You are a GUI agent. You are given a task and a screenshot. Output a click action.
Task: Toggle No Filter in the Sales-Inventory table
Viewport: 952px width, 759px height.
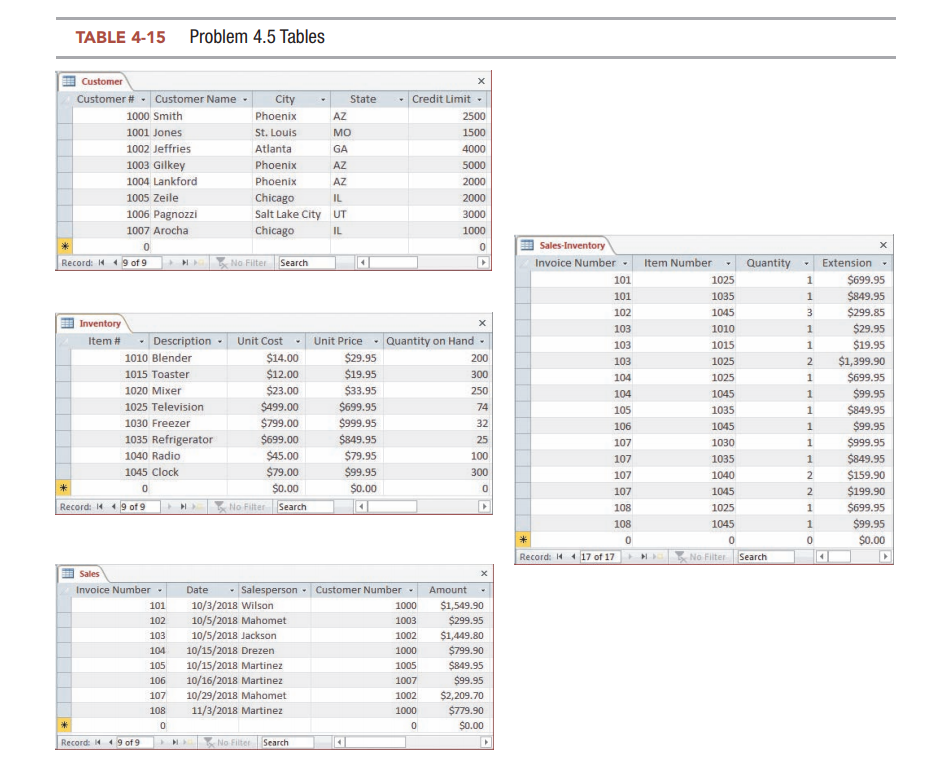click(x=703, y=556)
